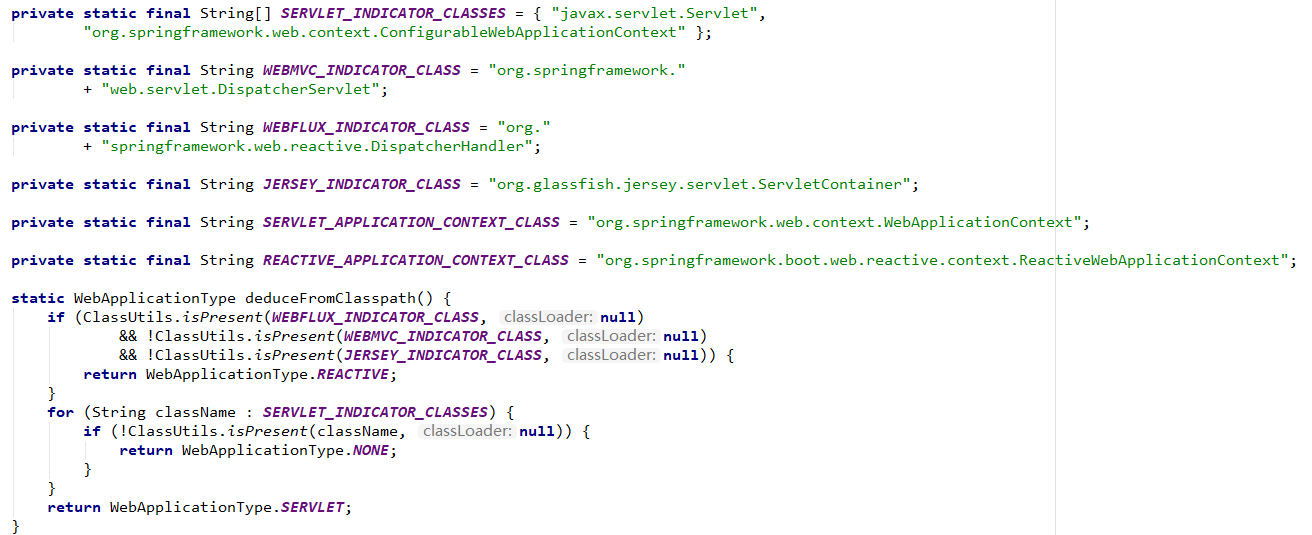Click the REACTIVE_APPLICATION_CONTEXT_CLASS declaration
Viewport: 1312px width, 535px height.
coord(416,260)
